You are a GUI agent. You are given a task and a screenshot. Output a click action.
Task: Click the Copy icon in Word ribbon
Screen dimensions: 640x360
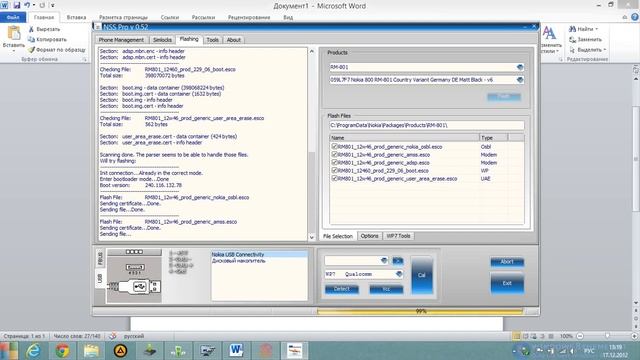pos(31,40)
